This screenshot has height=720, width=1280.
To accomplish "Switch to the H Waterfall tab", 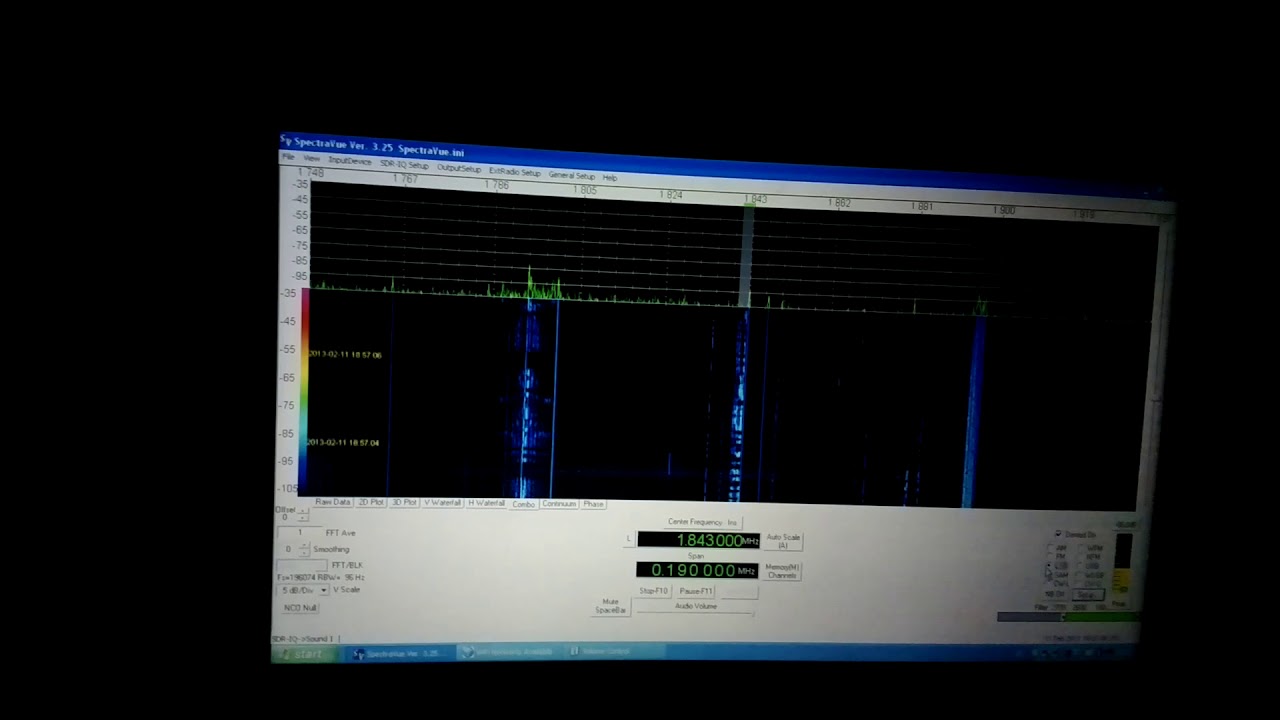I will pos(487,503).
